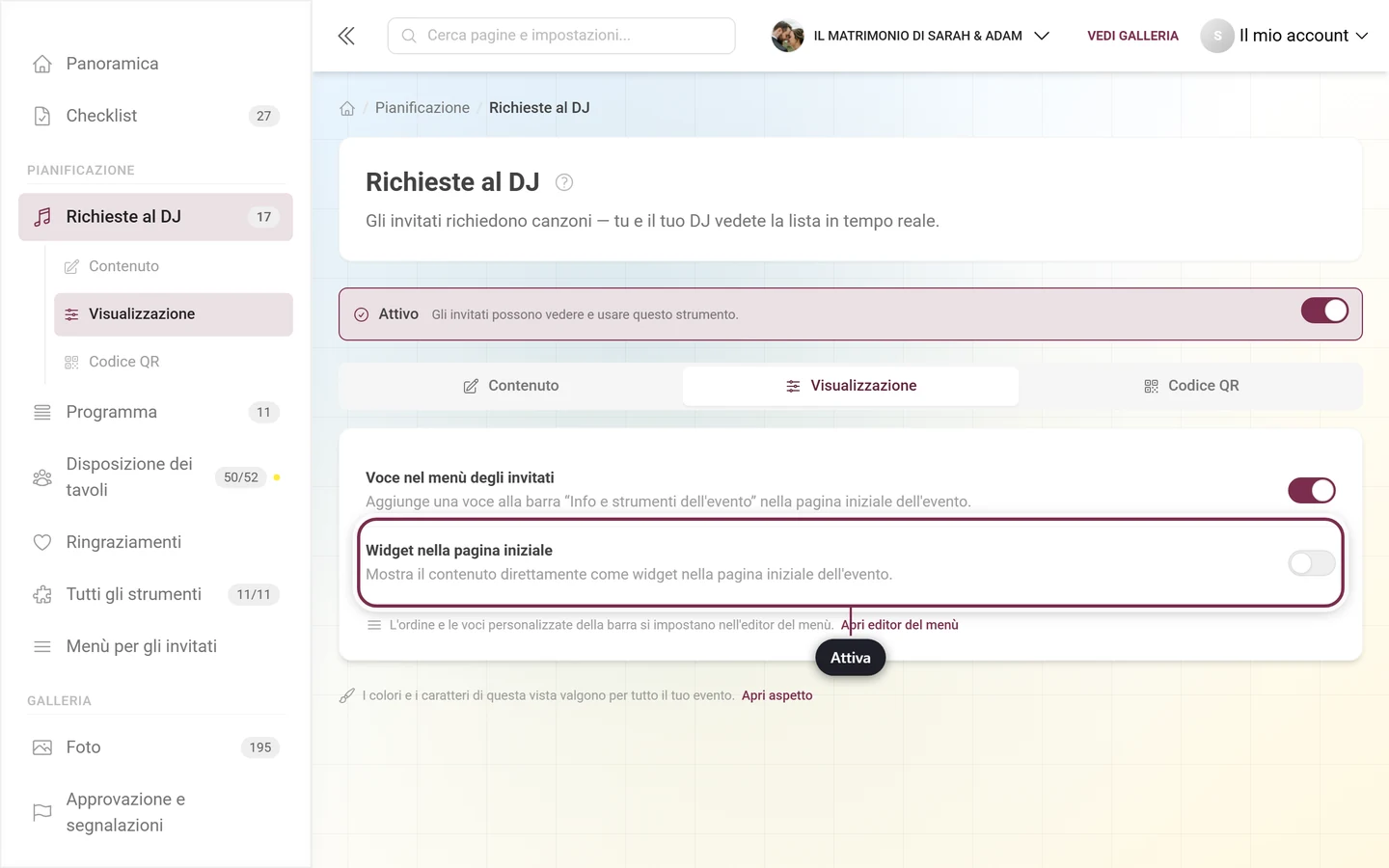Click the Programma count badge 11
The width and height of the screenshot is (1389, 868).
[x=263, y=413]
